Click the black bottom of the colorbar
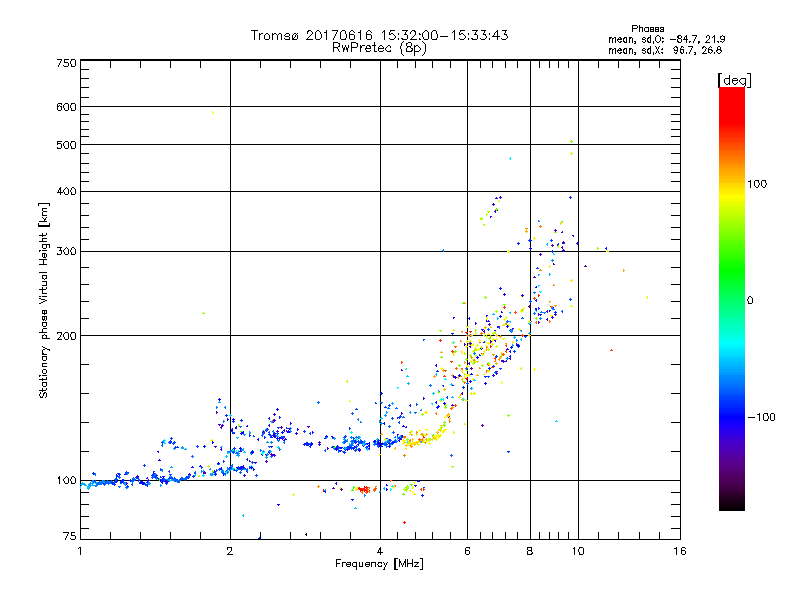The height and width of the screenshot is (600, 800). click(732, 503)
